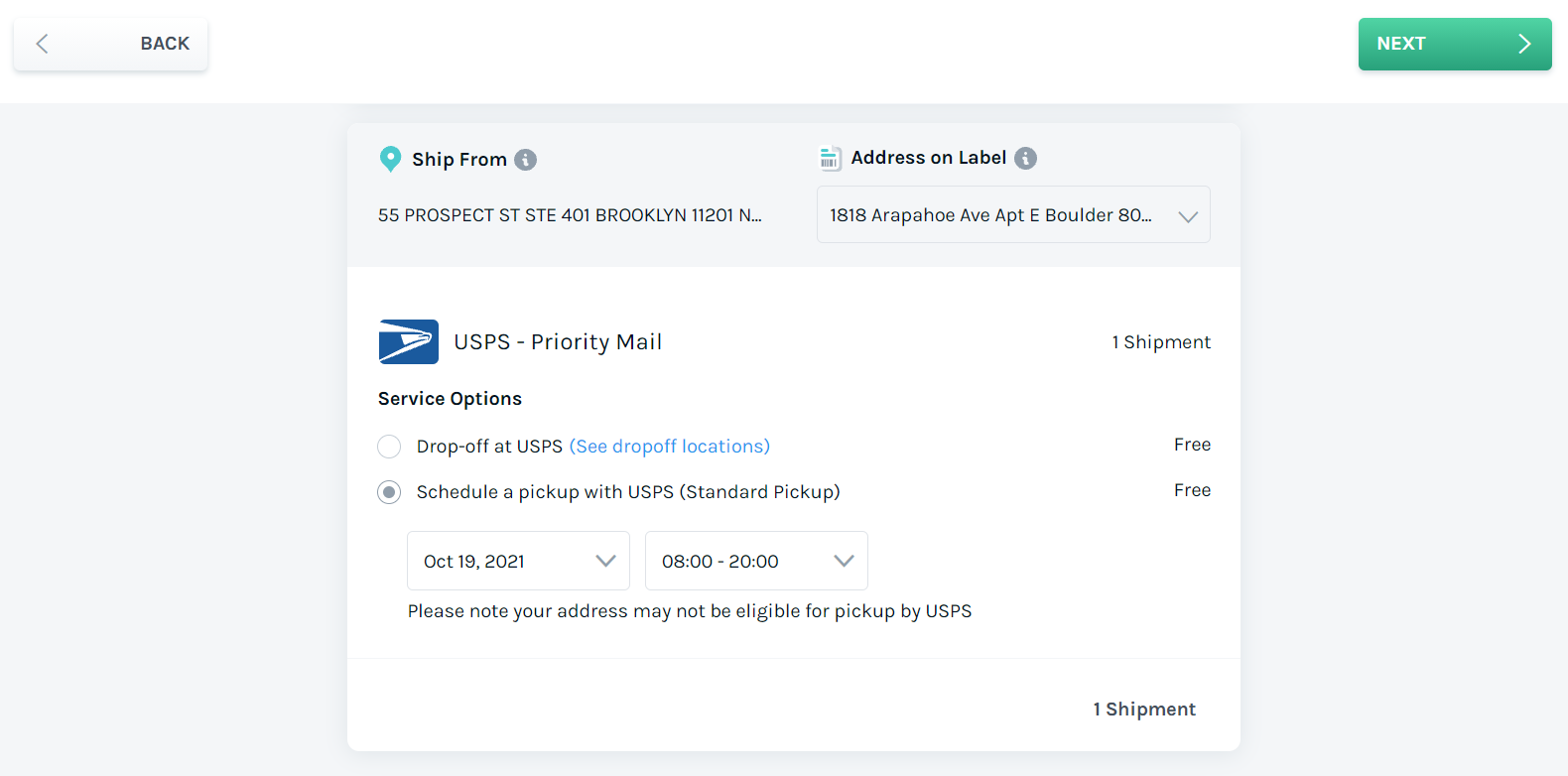The image size is (1568, 776).
Task: Click the Ship From address text
Action: click(x=570, y=215)
